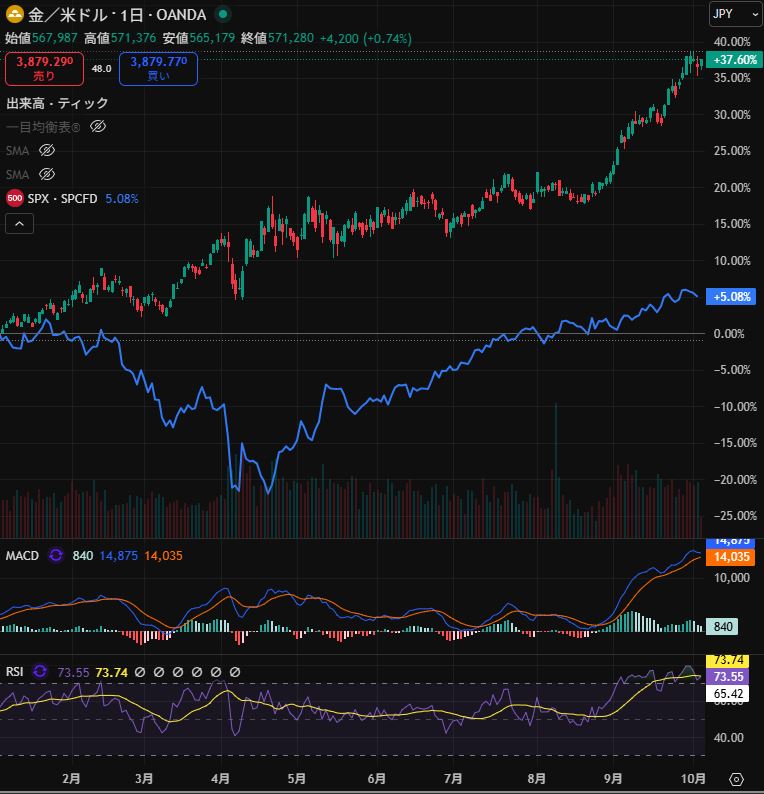Click the MACD purple refresh icon
This screenshot has width=764, height=794.
click(x=56, y=555)
